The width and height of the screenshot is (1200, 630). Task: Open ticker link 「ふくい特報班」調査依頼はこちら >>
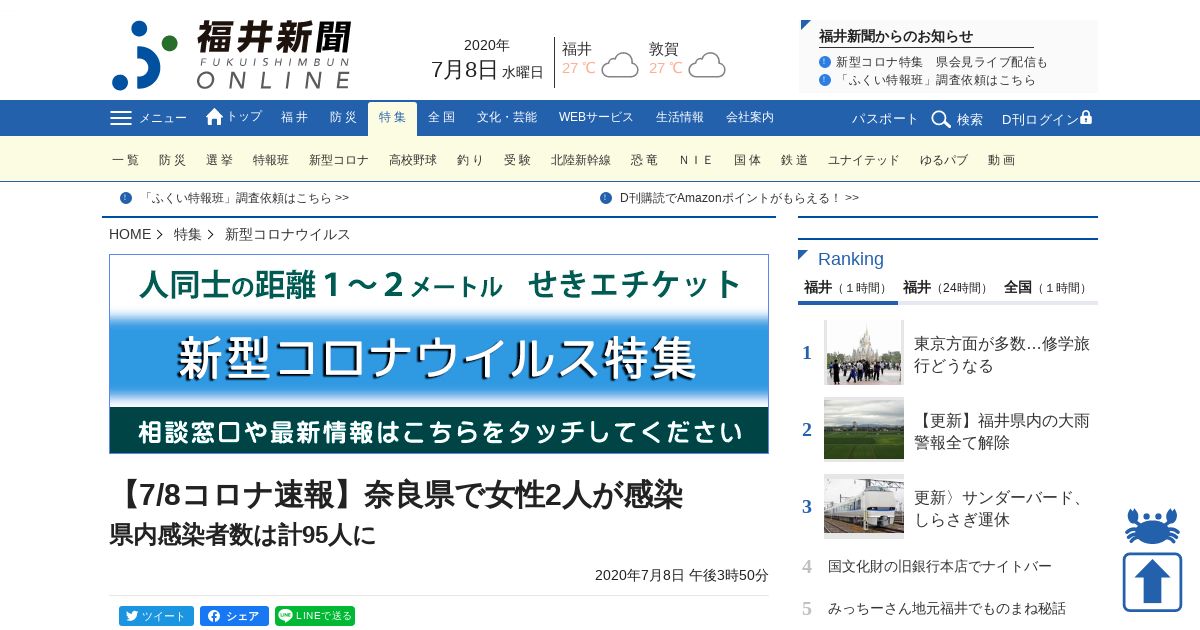tap(244, 198)
